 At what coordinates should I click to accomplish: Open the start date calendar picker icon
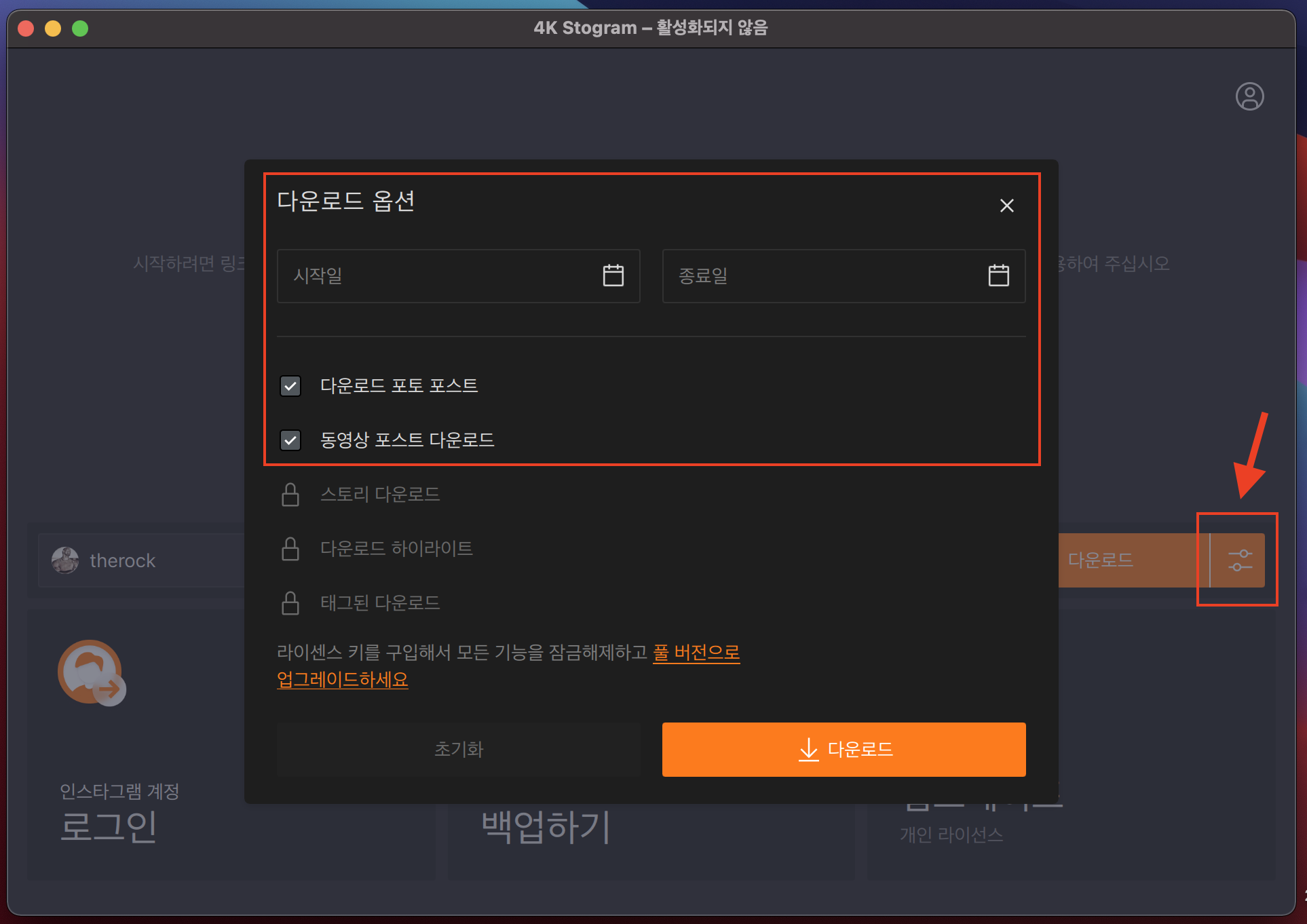613,275
